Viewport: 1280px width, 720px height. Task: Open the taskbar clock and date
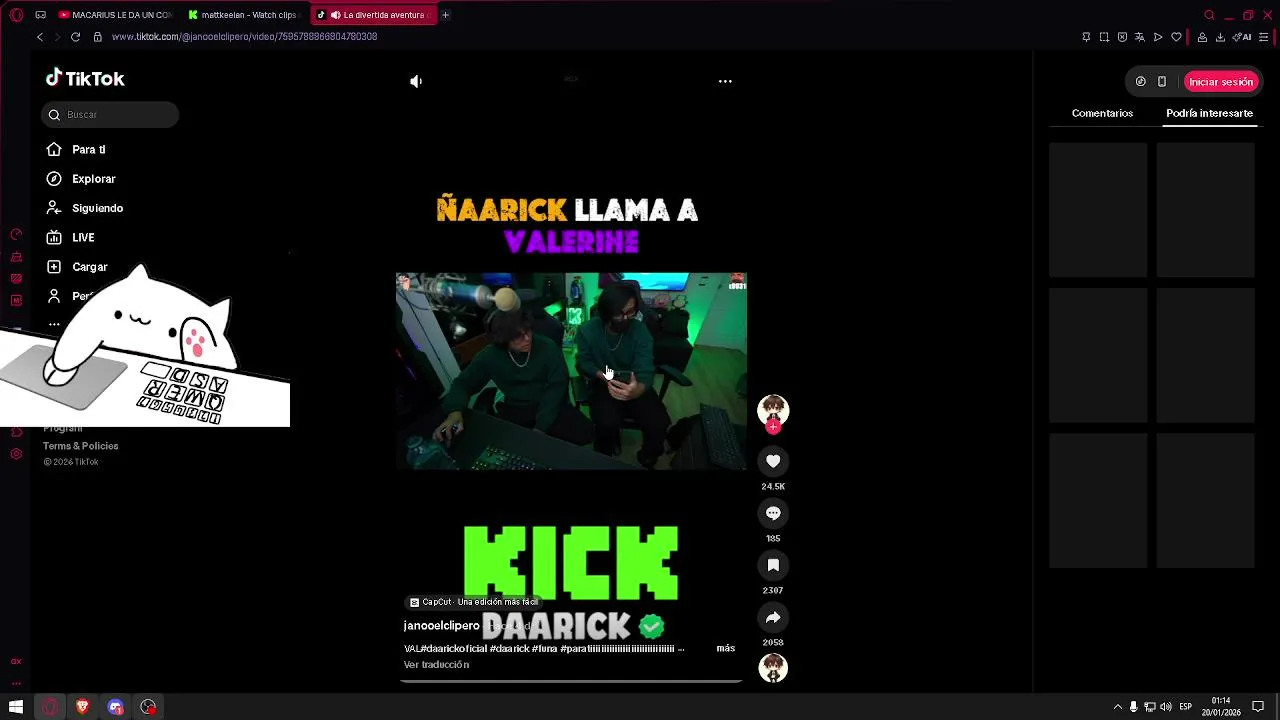pyautogui.click(x=1221, y=707)
